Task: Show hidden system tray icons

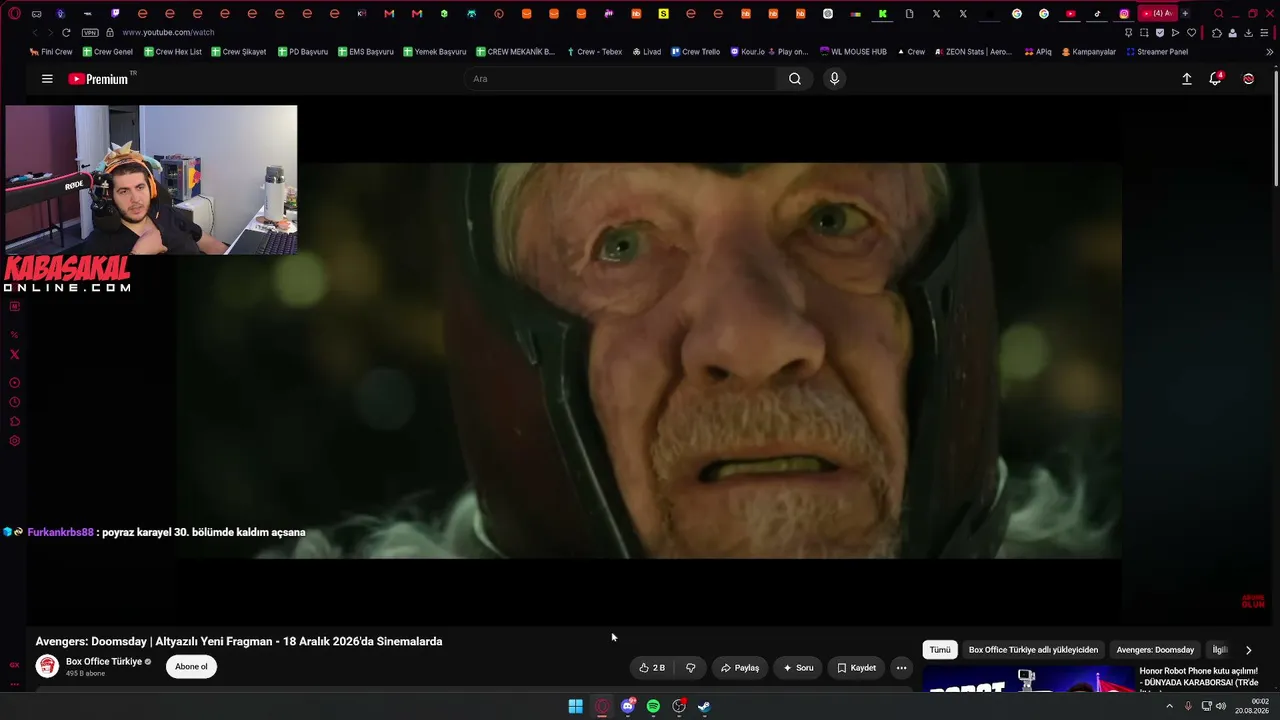Action: pos(1169,707)
